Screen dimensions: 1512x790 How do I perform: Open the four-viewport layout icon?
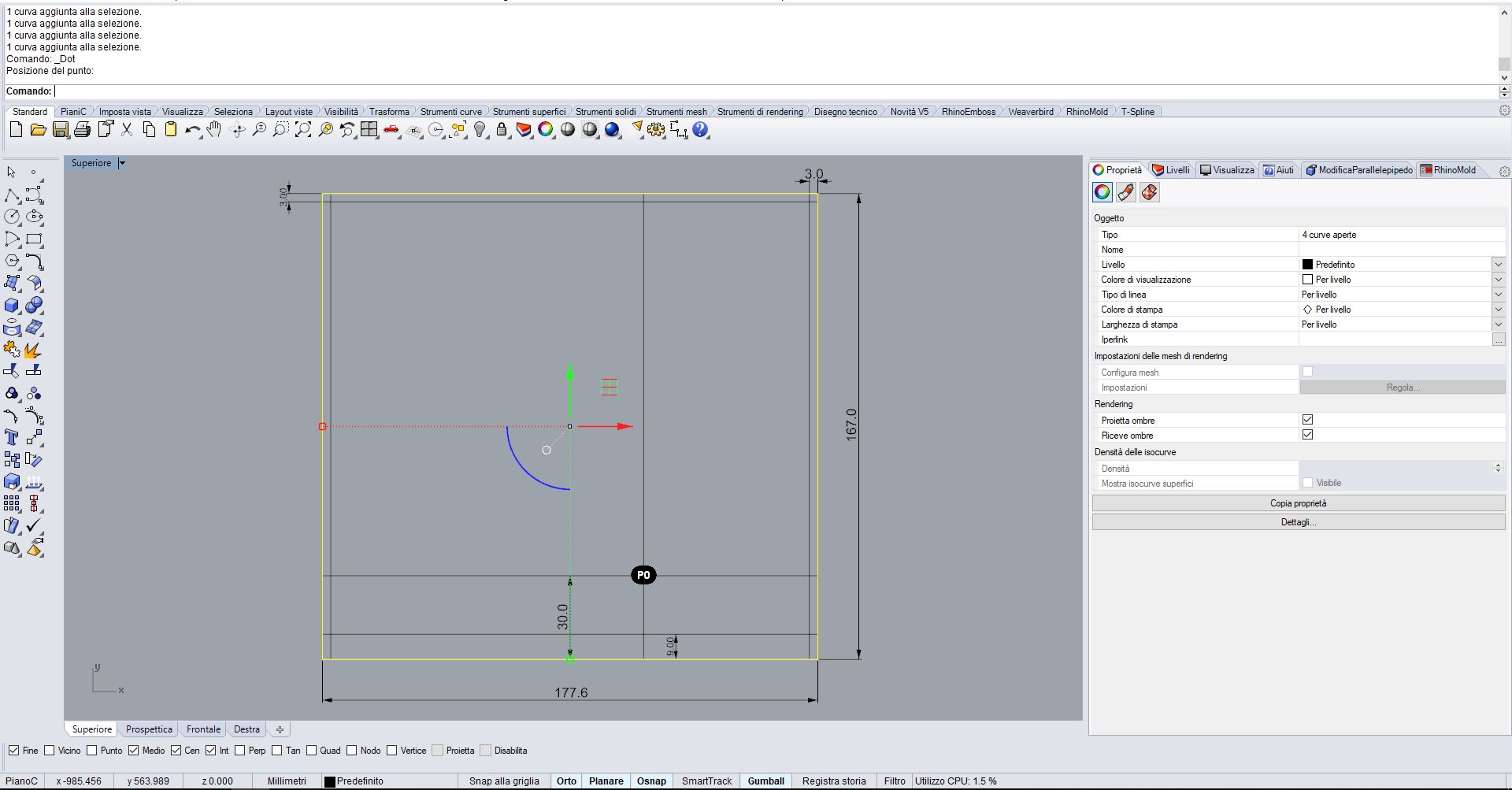[369, 130]
